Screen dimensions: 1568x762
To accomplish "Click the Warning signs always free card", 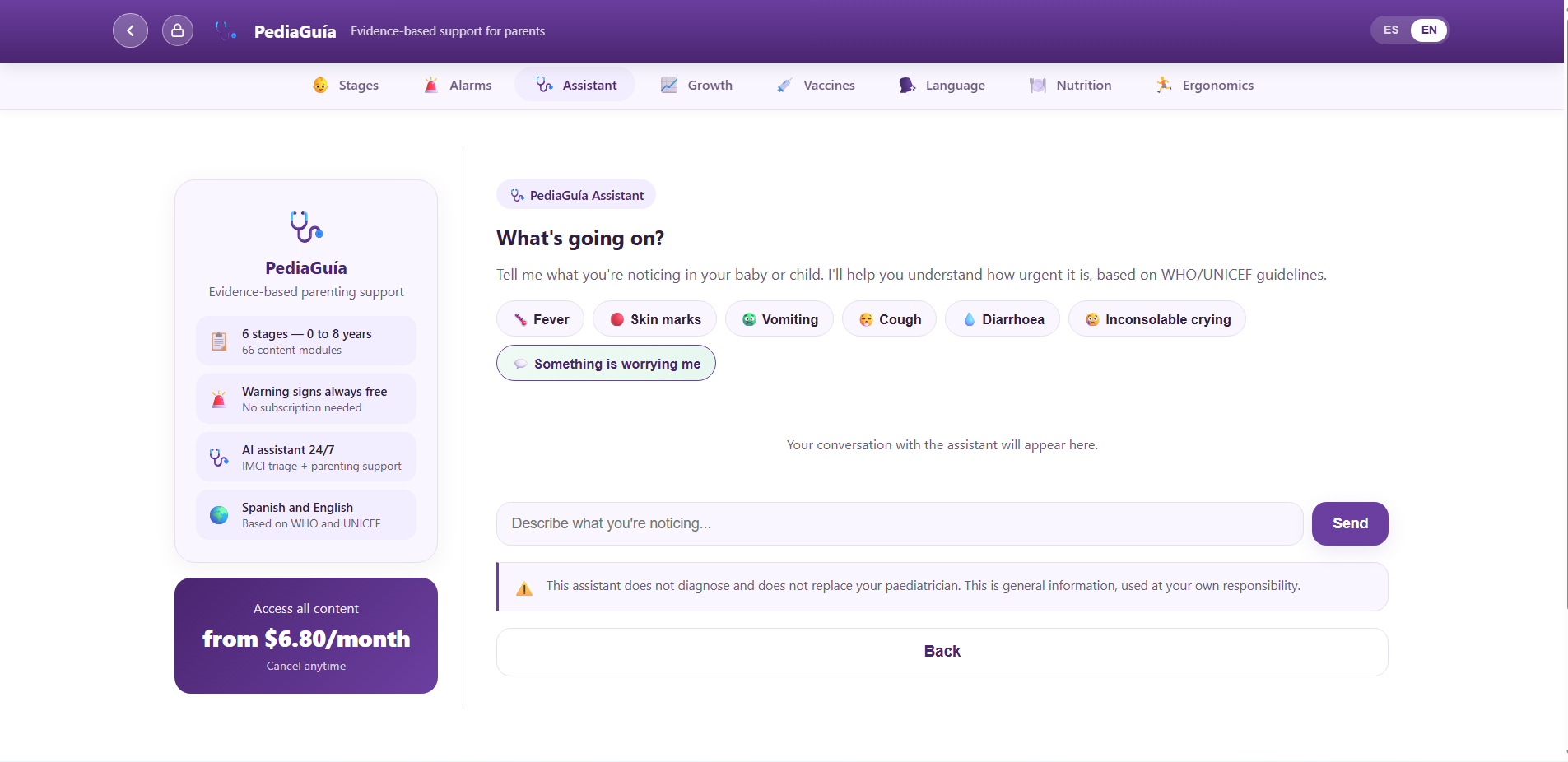I will click(306, 399).
